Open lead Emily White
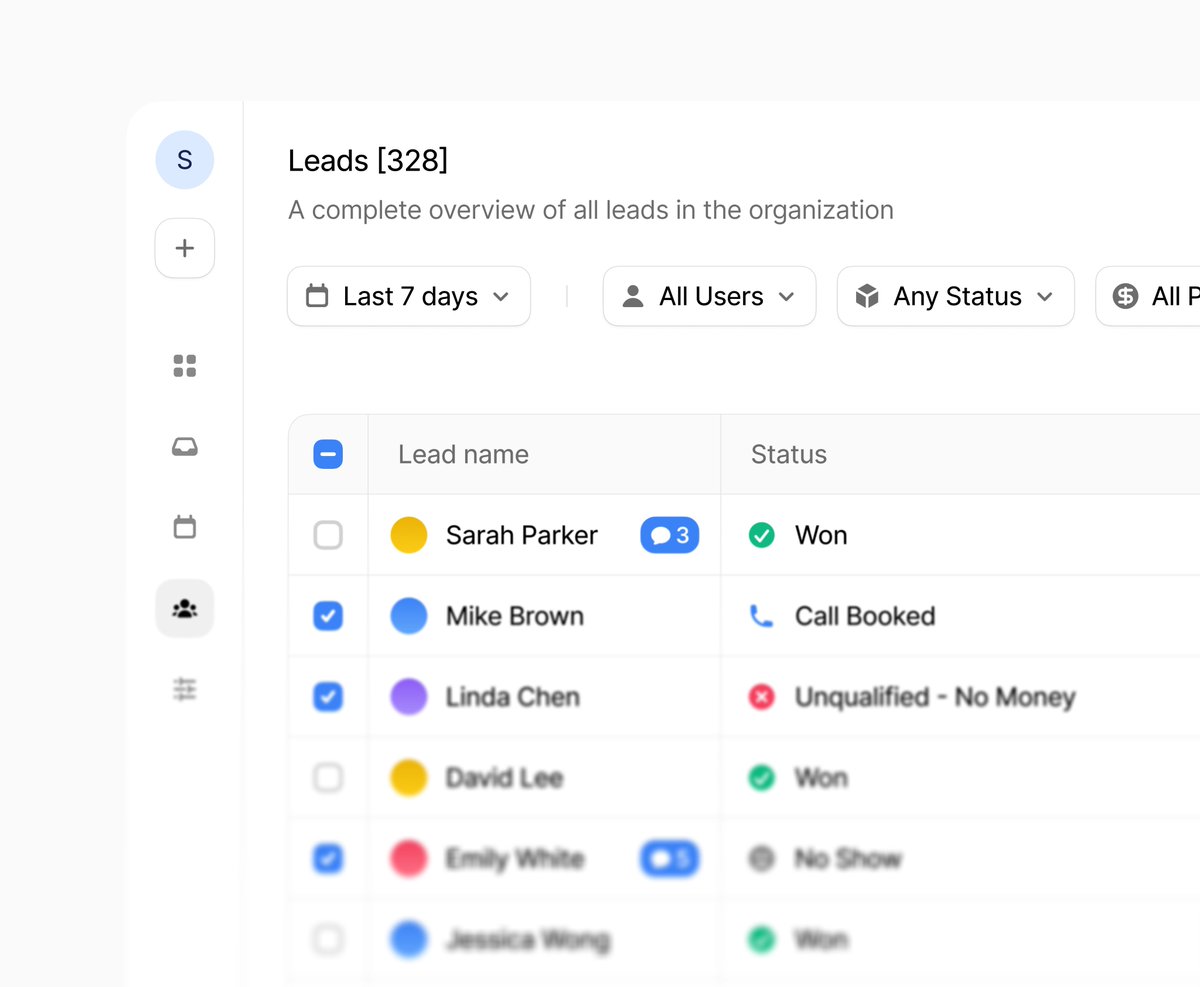Image resolution: width=1200 pixels, height=987 pixels. 515,858
